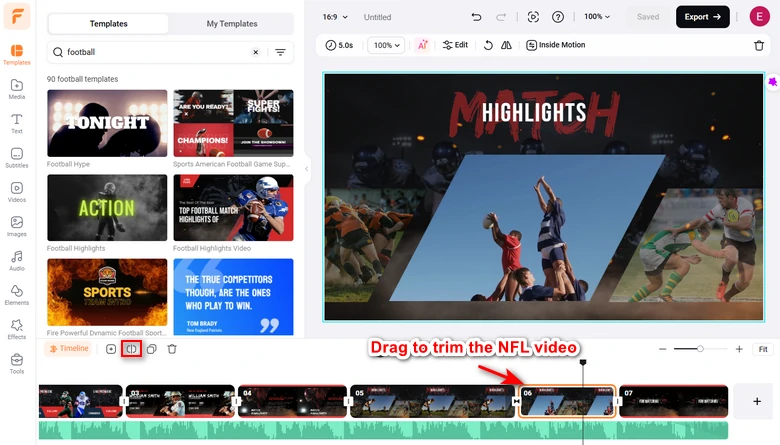This screenshot has height=445, width=780.
Task: Open the 5.0s duration setting
Action: point(339,45)
